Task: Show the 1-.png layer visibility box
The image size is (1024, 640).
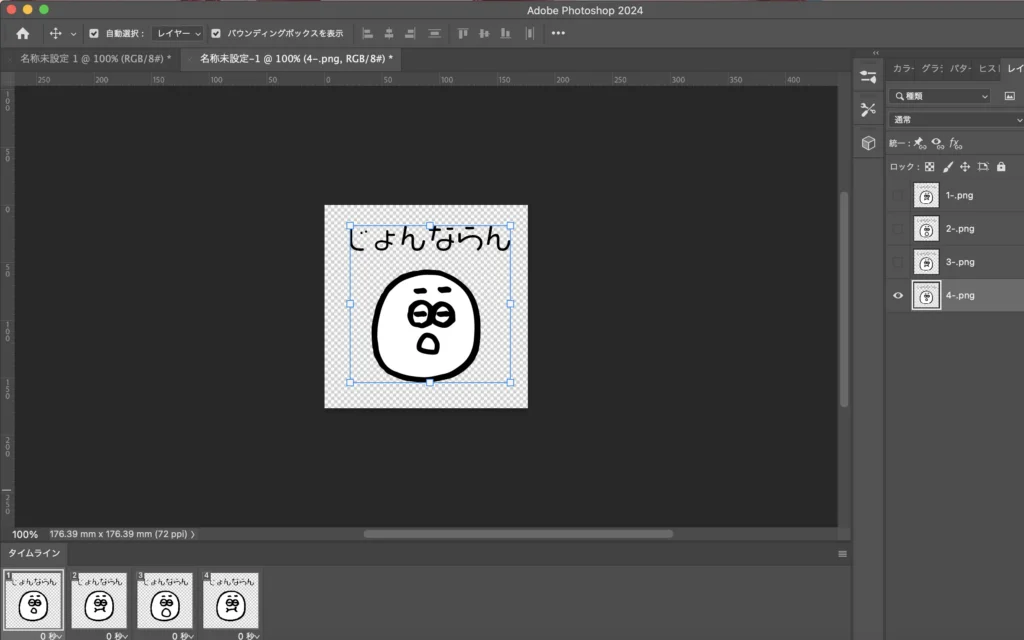Action: 897,196
